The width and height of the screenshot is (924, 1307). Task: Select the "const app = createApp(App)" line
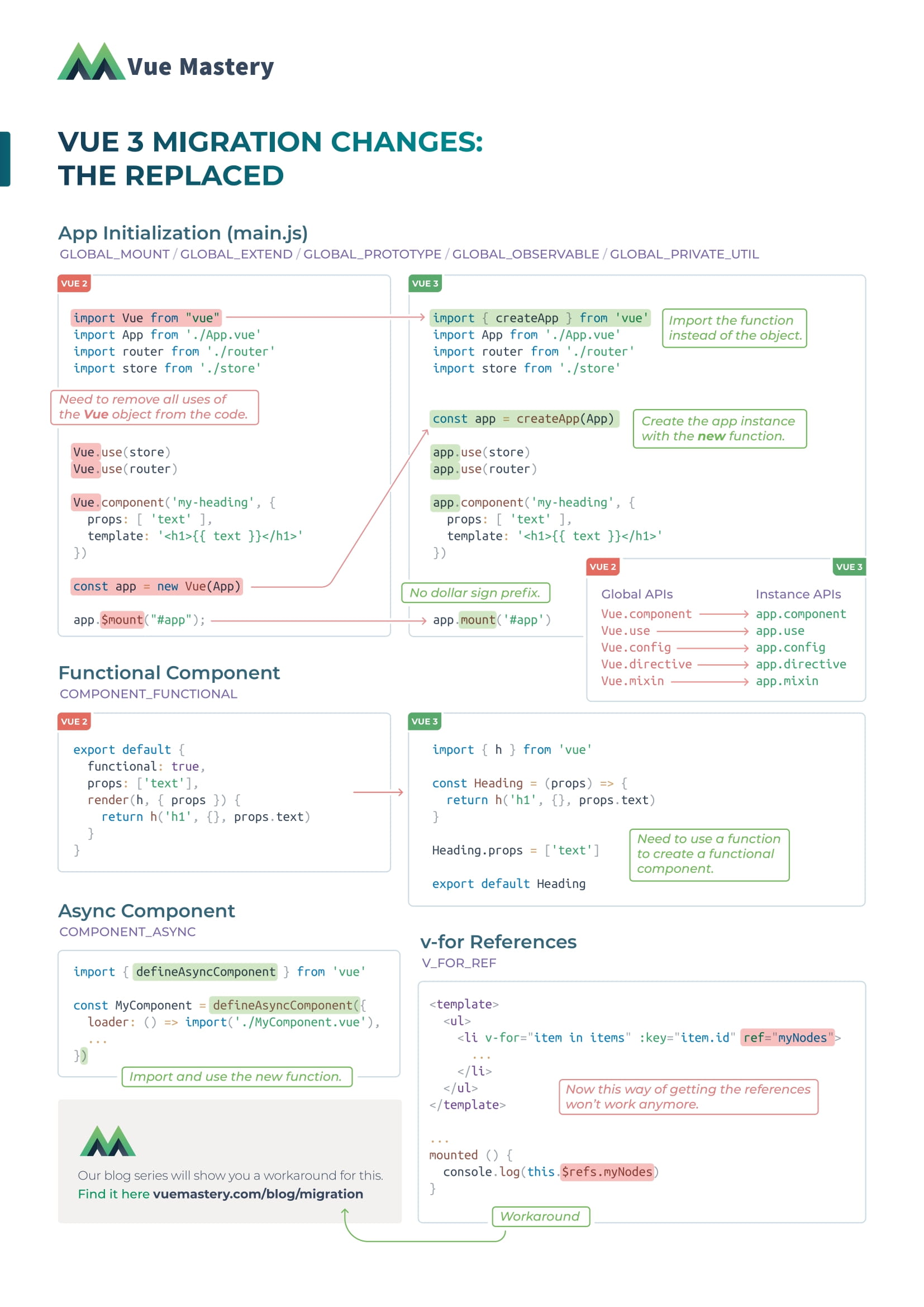click(523, 419)
